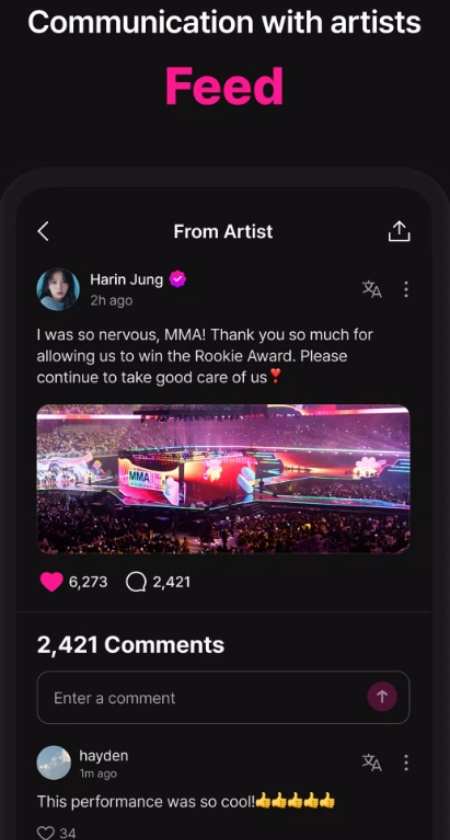Translate hayden's comment using the translate icon
The image size is (450, 840).
tap(372, 762)
